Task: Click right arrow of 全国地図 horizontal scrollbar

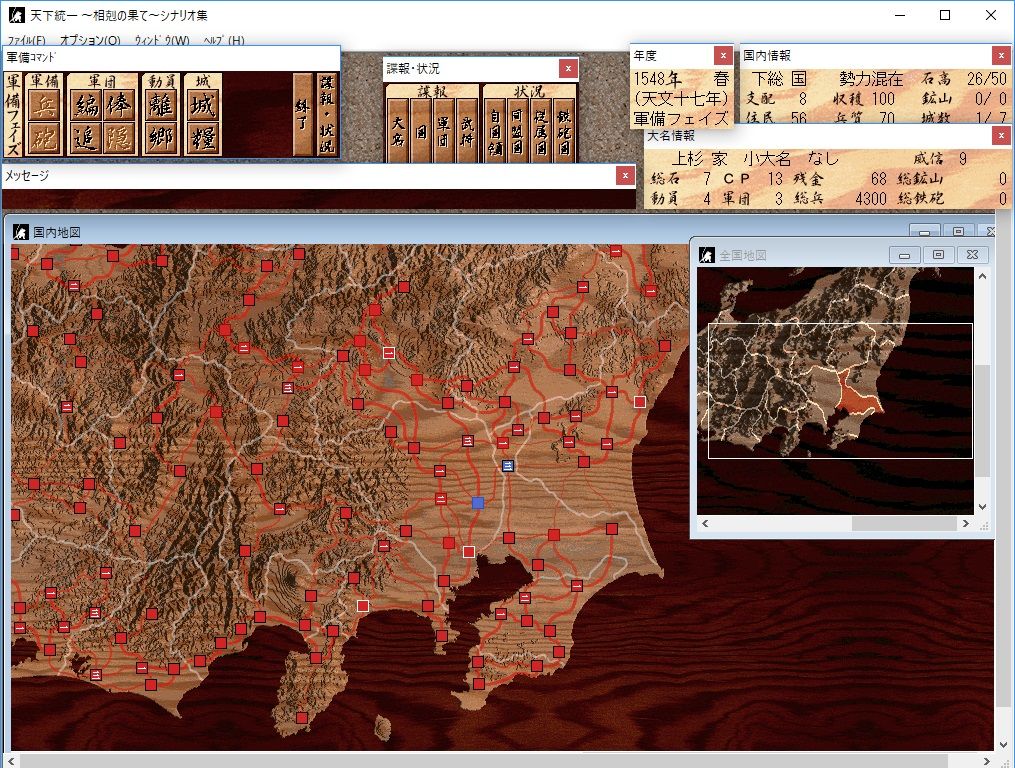Action: click(966, 523)
